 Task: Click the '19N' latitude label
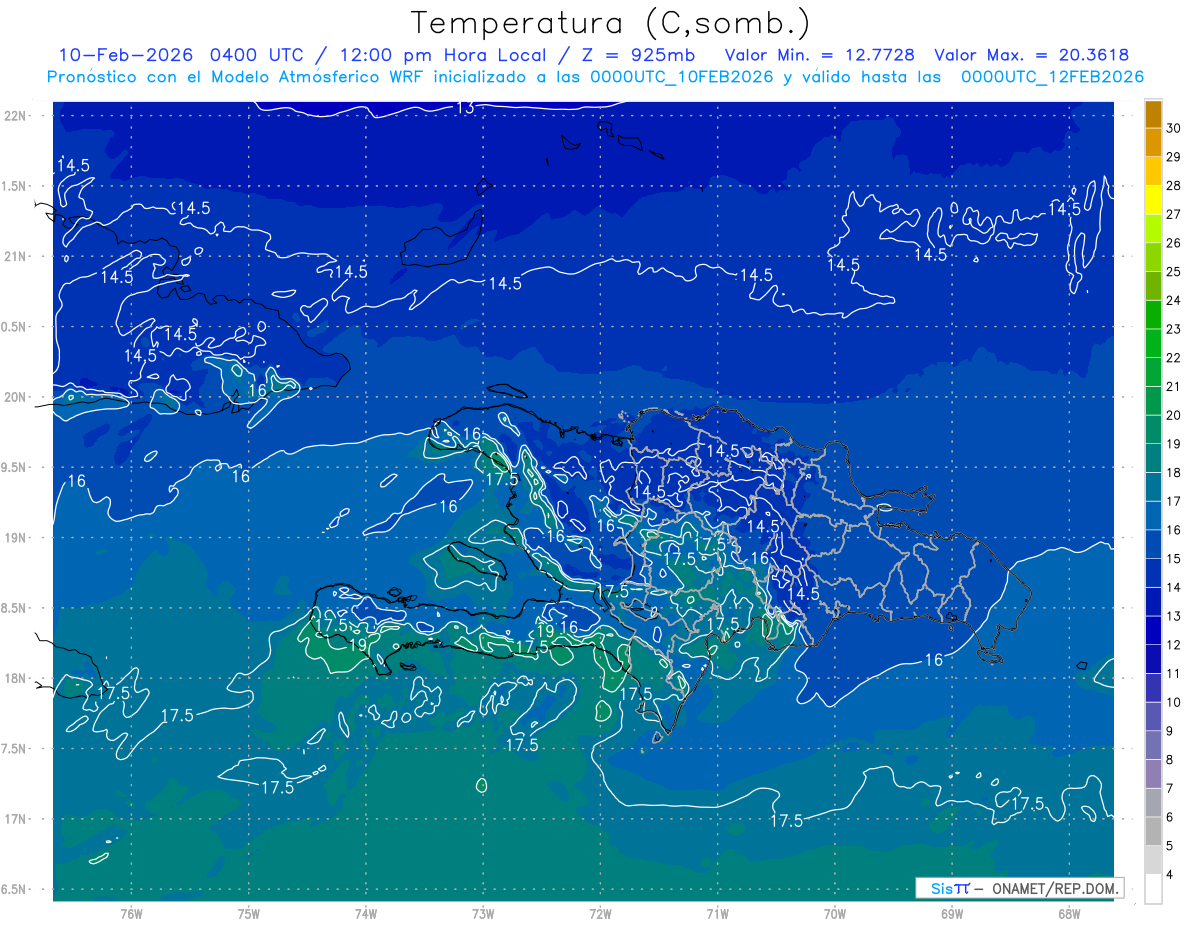17,538
